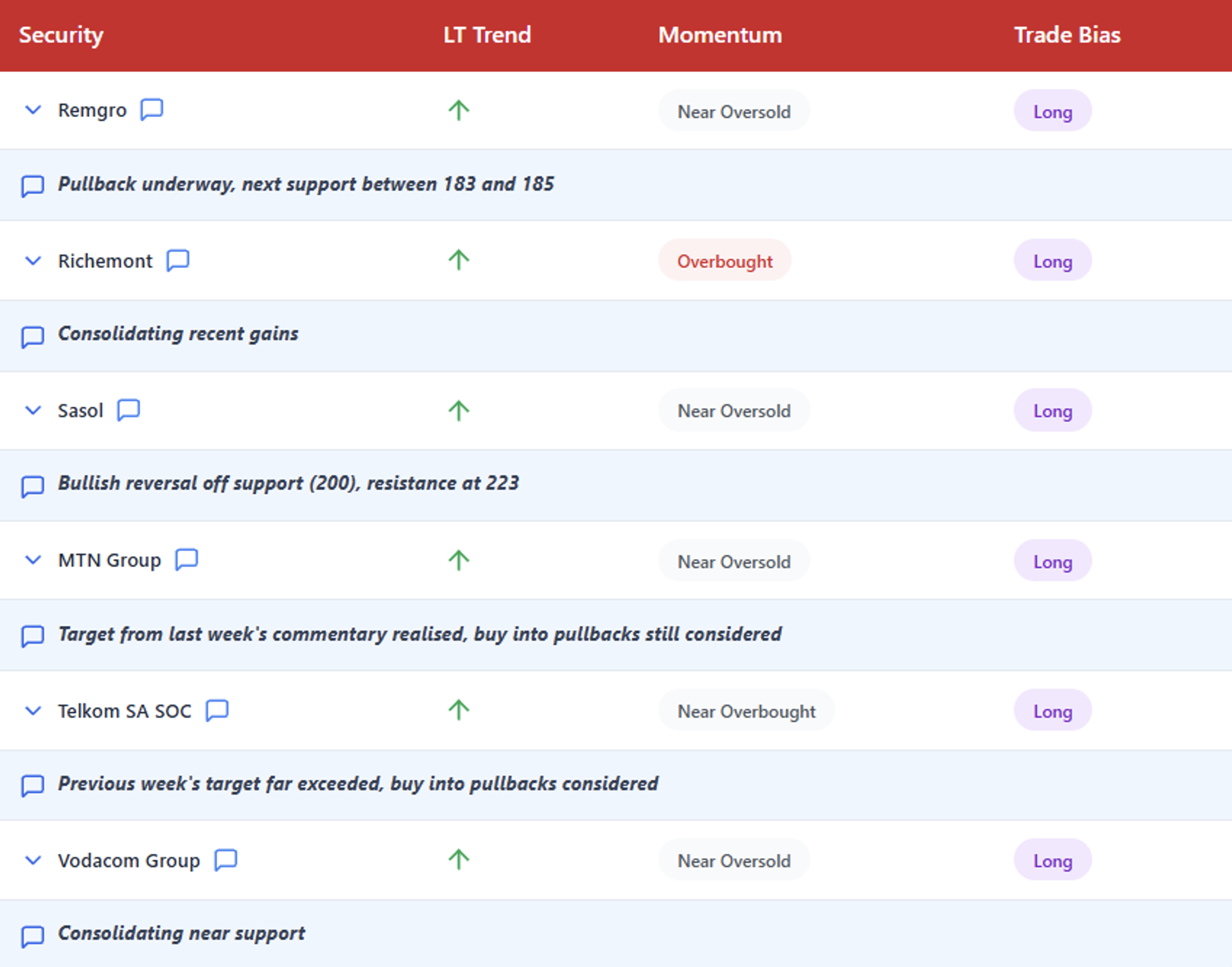
Task: Collapse the Sasol row chevron
Action: [33, 410]
